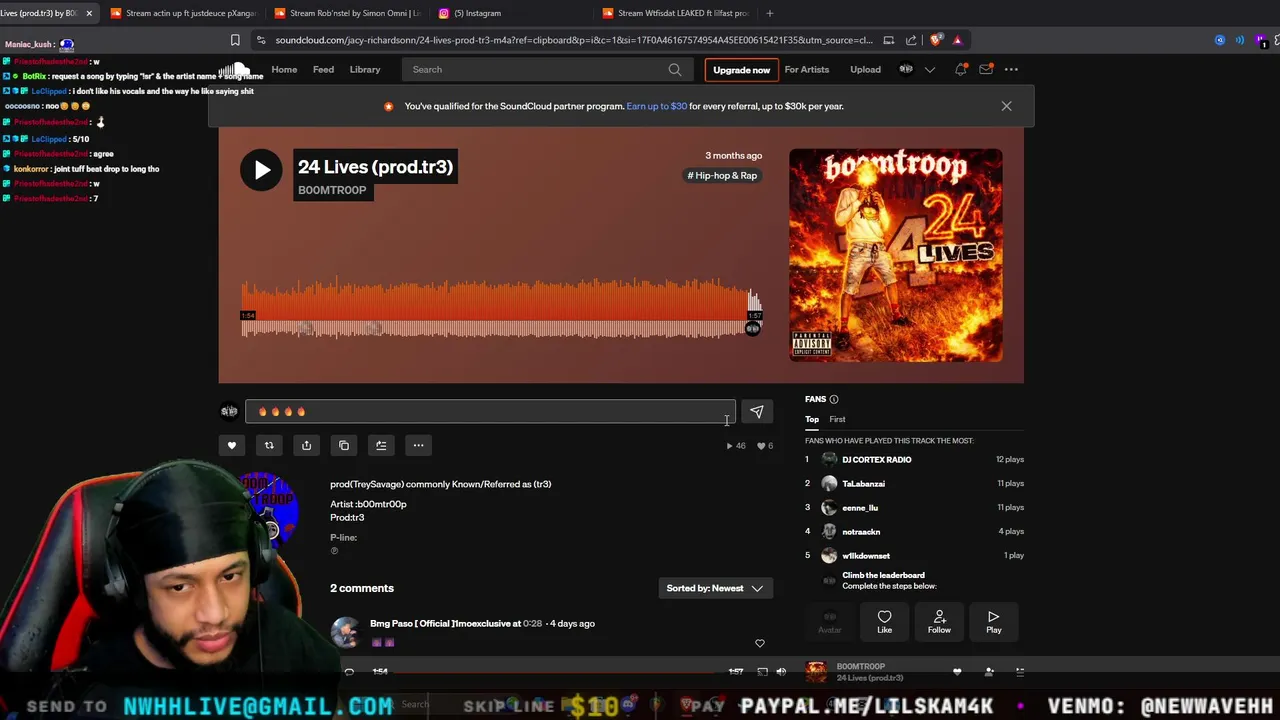The image size is (1280, 720).
Task: Close the 24 Lives browser tab
Action: pos(89,13)
